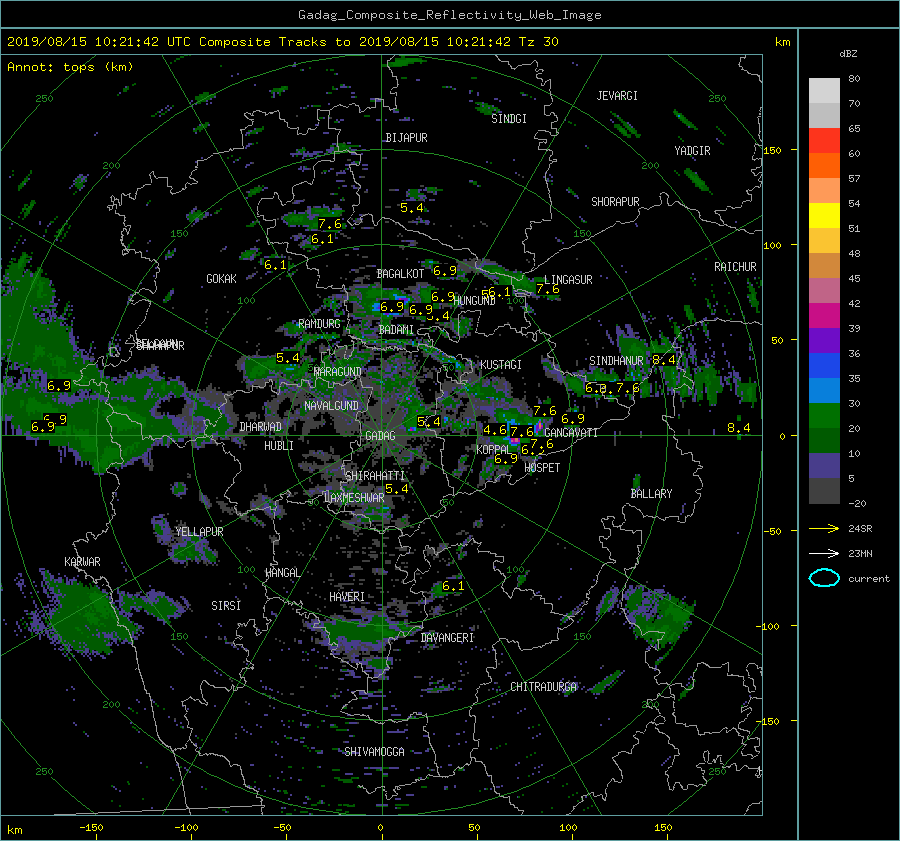Select the magenta 39 dBZ color swatch
Image resolution: width=900 pixels, height=841 pixels.
pyautogui.click(x=824, y=315)
